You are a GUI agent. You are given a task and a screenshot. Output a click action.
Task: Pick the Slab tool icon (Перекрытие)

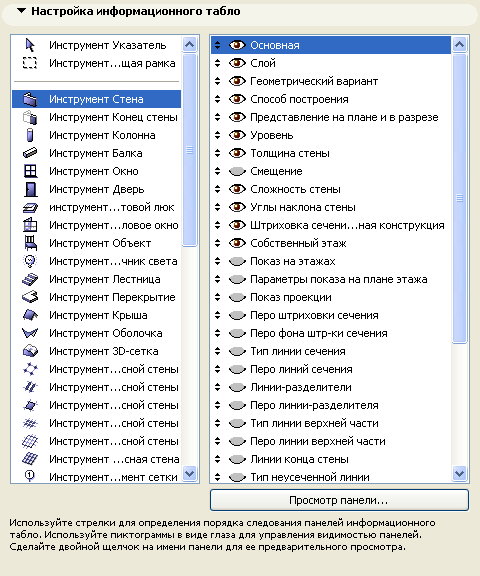click(x=30, y=297)
